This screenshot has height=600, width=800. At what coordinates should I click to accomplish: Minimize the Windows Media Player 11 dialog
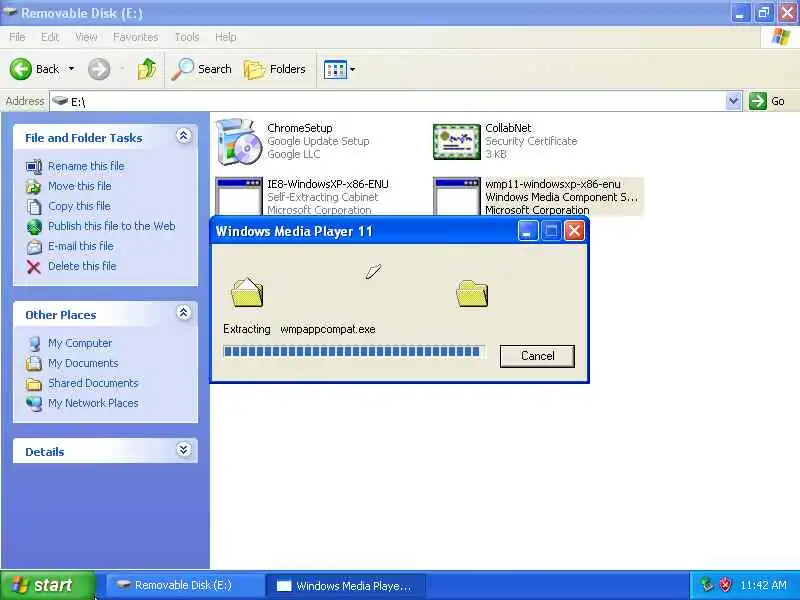528,231
